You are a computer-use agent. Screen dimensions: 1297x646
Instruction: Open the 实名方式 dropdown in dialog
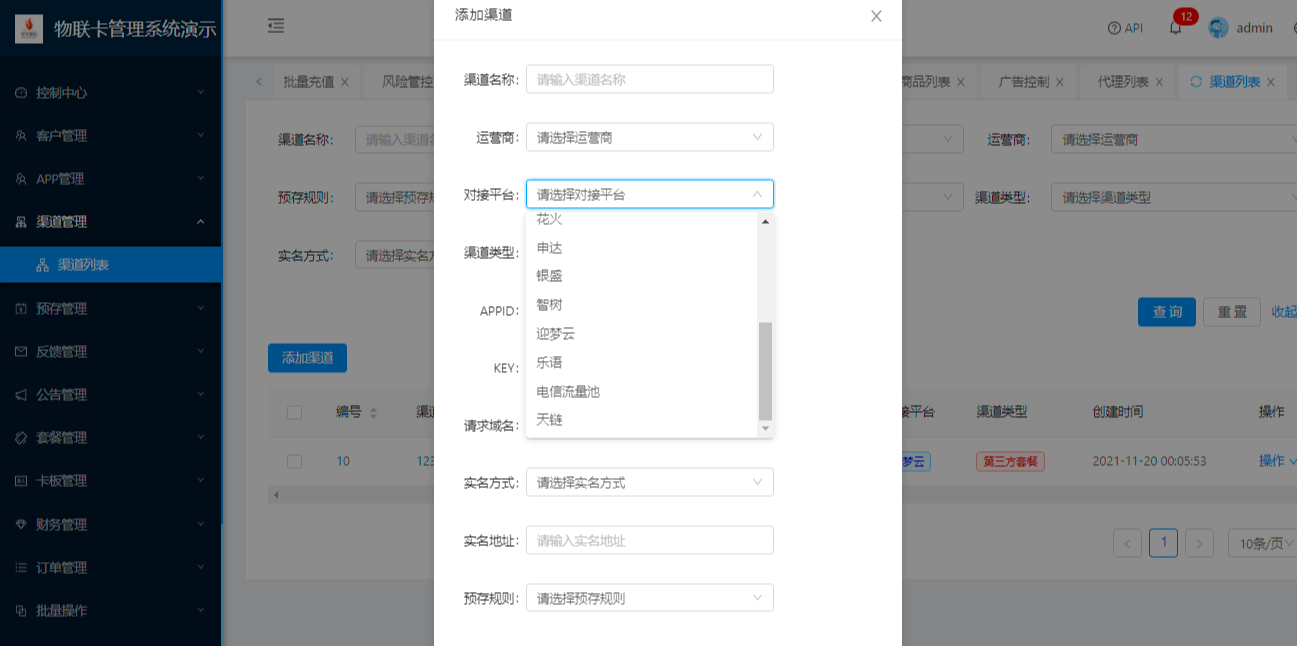pos(650,482)
